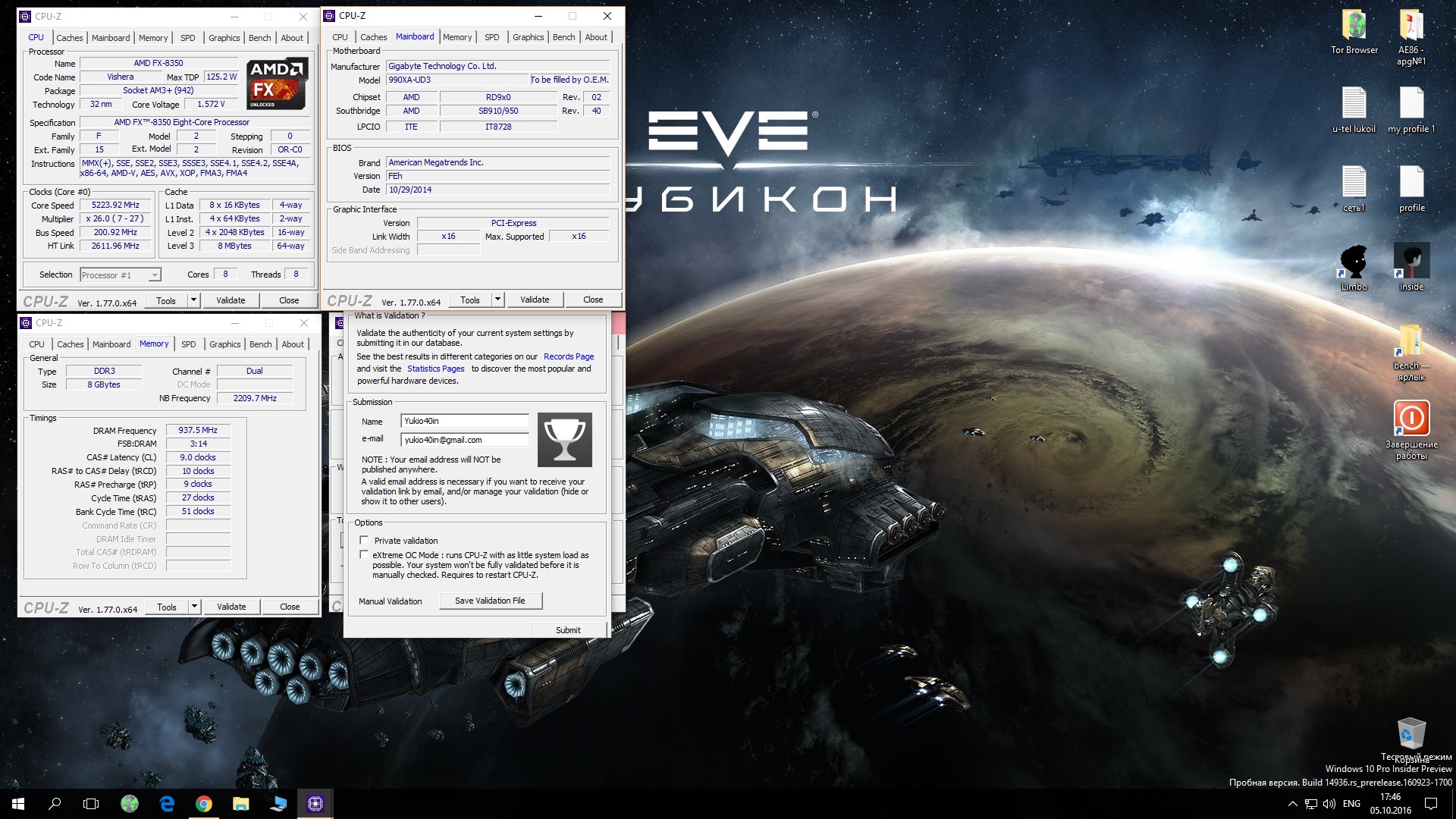Click the CPU-Z taskbar icon
Screen dimensions: 1456x819
(315, 804)
